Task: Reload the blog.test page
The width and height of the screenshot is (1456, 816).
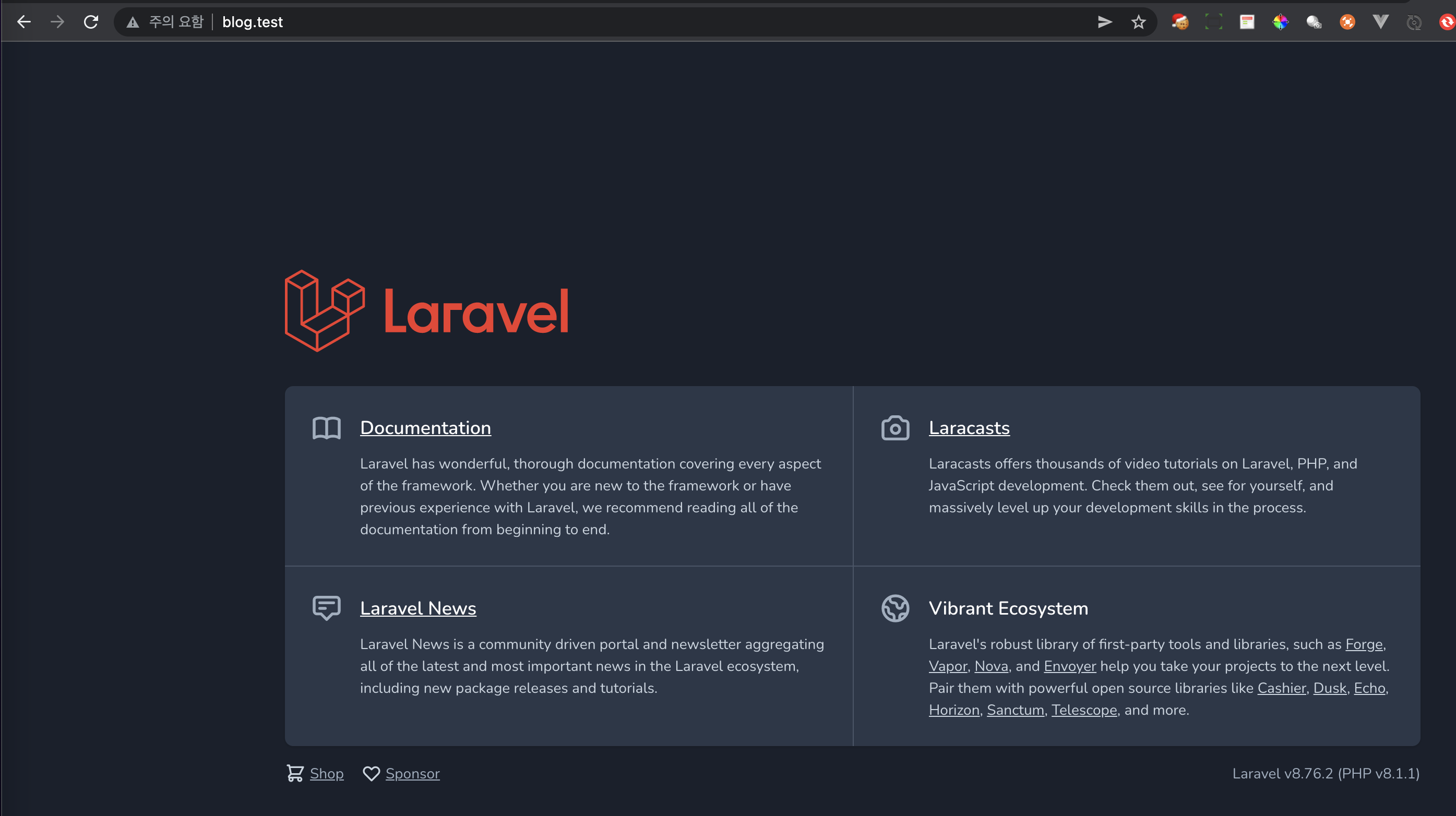Action: click(91, 22)
